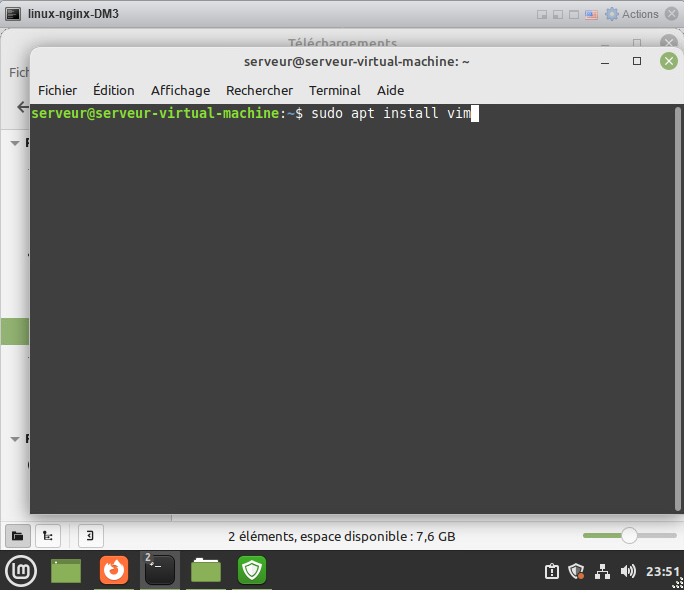Adjust the file manager zoom slider
The width and height of the screenshot is (684, 590).
pyautogui.click(x=629, y=536)
